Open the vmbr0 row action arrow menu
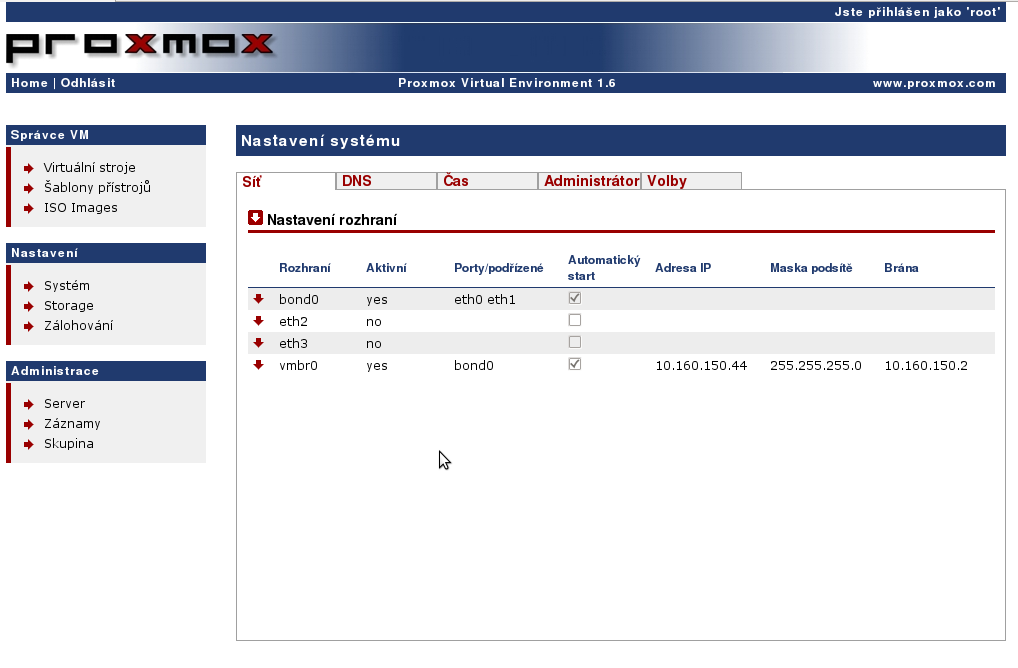 tap(258, 365)
